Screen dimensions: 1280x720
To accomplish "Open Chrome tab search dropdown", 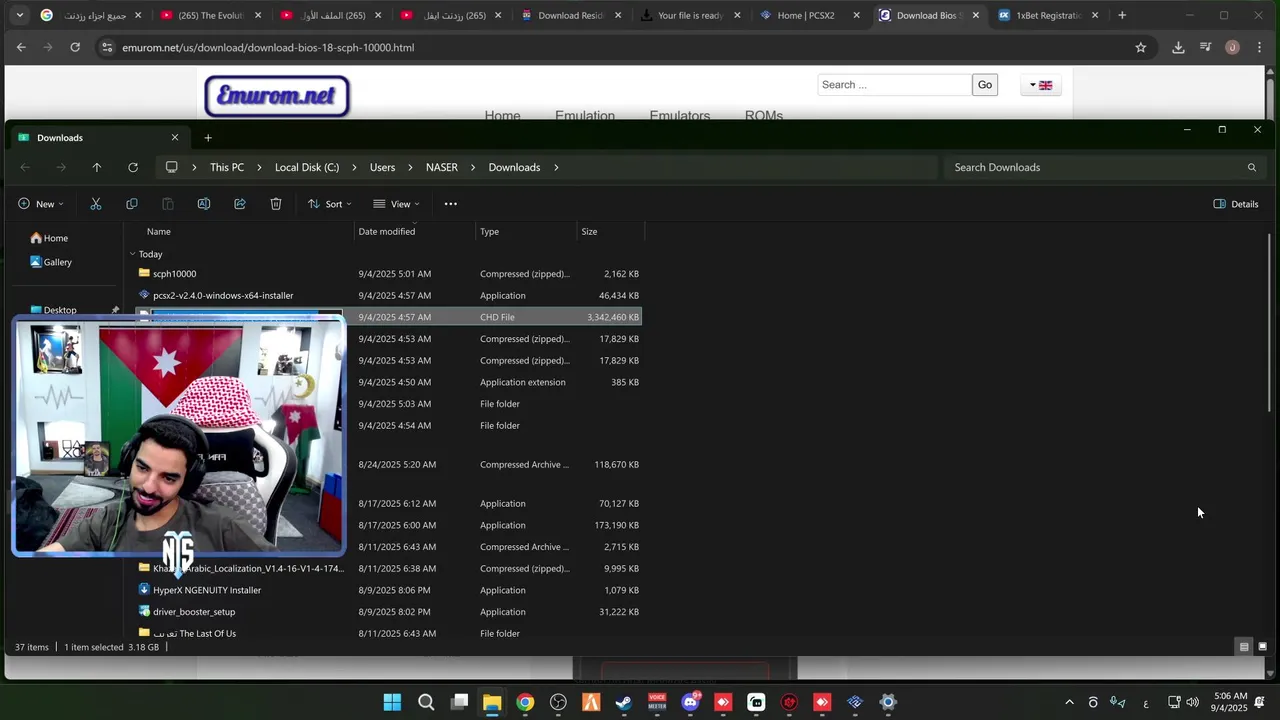I will point(19,15).
